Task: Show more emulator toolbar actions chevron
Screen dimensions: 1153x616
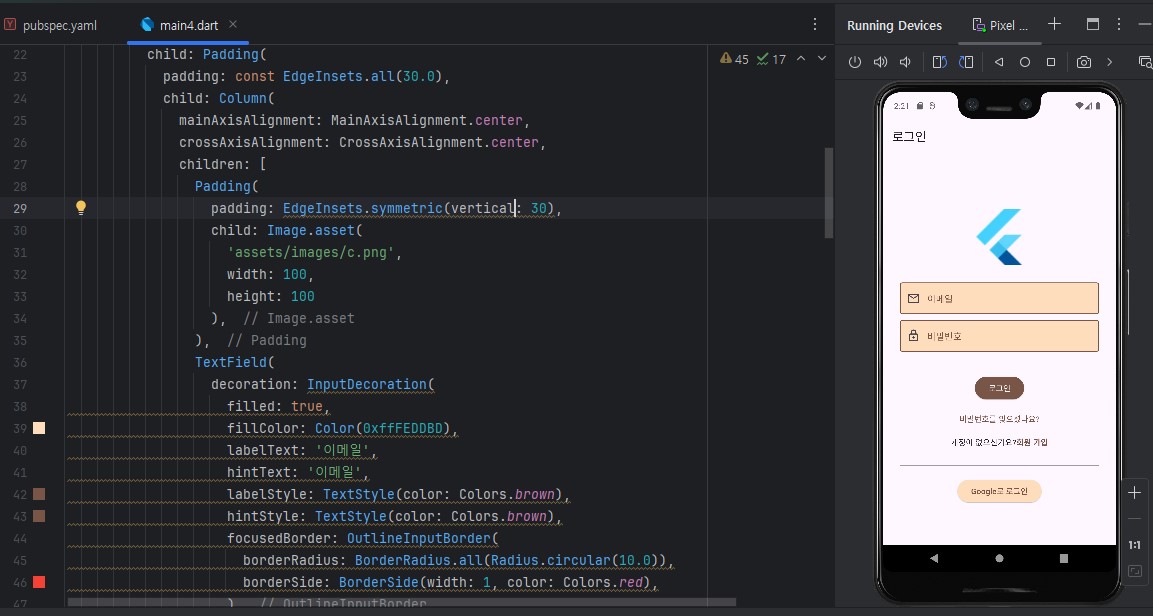Action: click(x=1110, y=62)
